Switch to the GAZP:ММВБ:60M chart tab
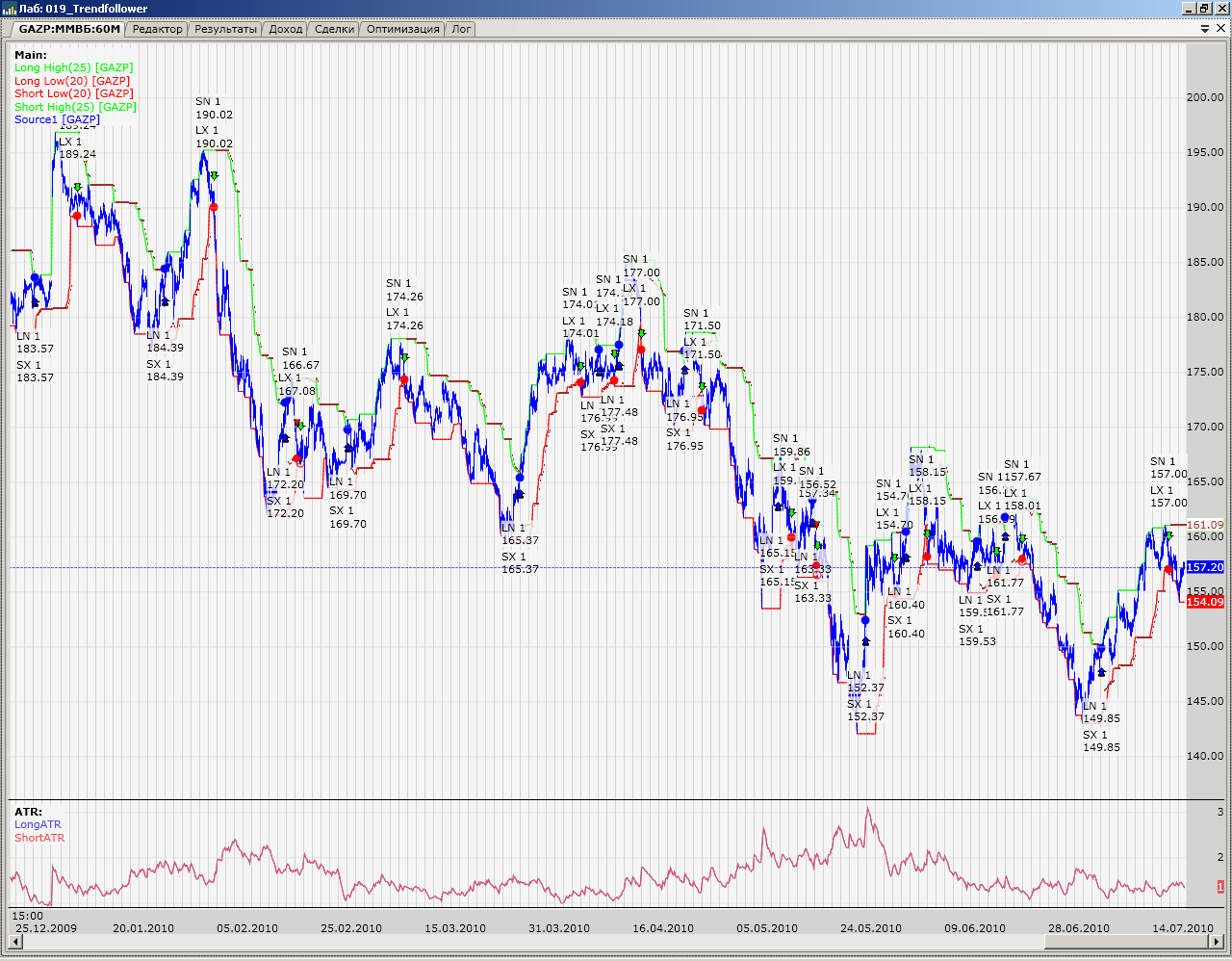This screenshot has height=961, width=1232. pos(69,29)
